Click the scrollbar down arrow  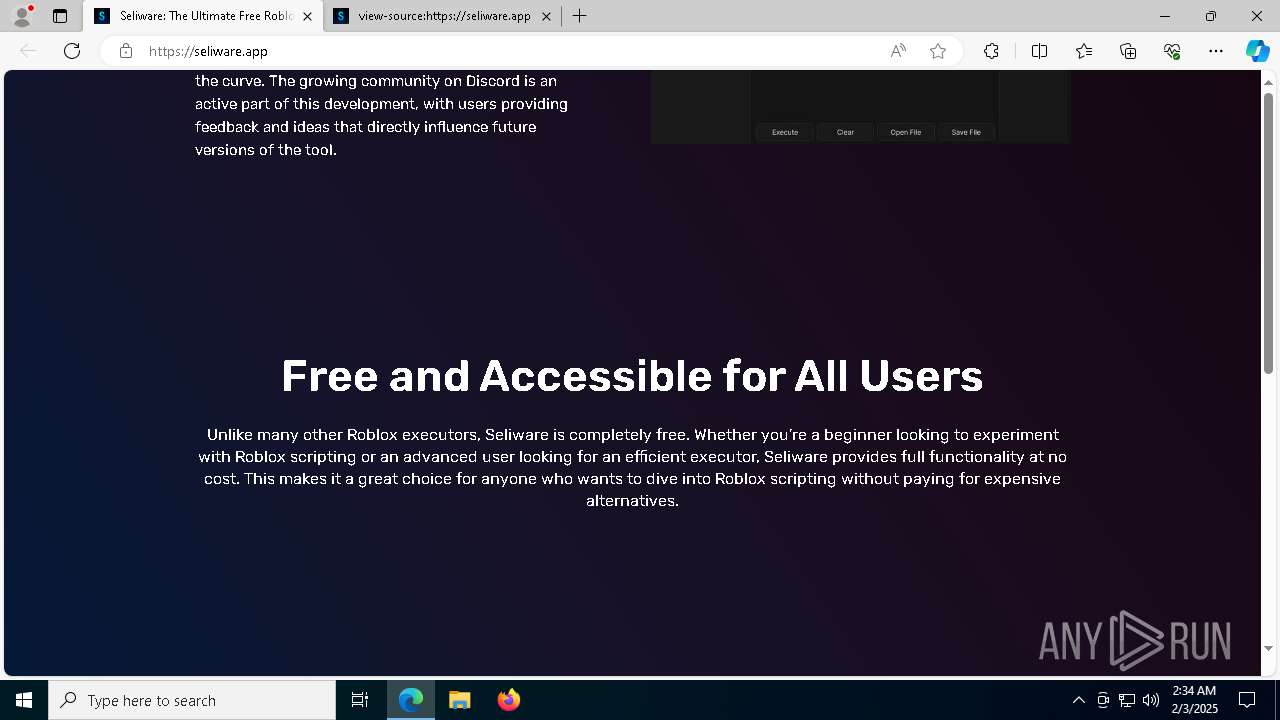(1268, 648)
